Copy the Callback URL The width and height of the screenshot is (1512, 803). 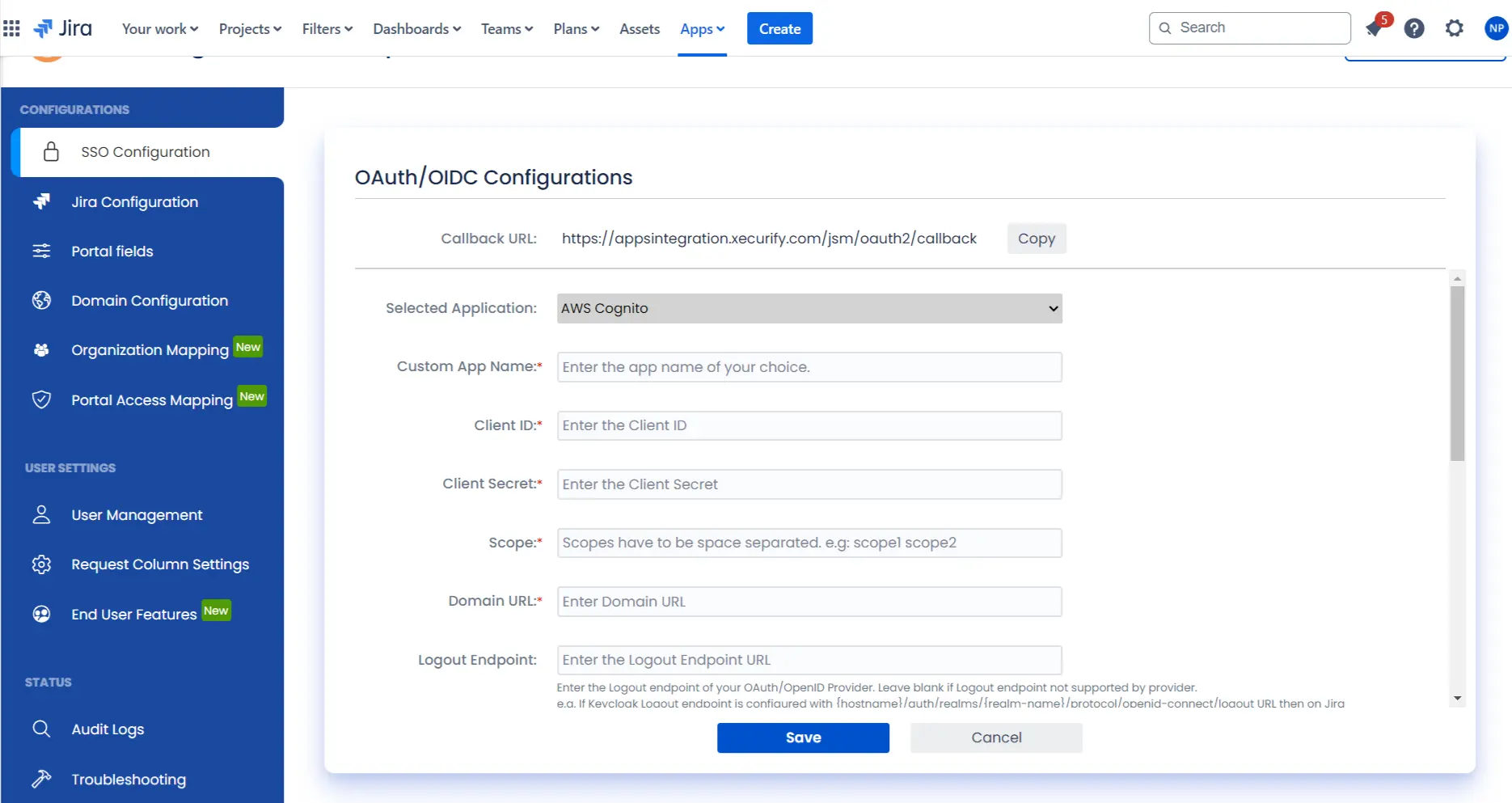pos(1037,238)
